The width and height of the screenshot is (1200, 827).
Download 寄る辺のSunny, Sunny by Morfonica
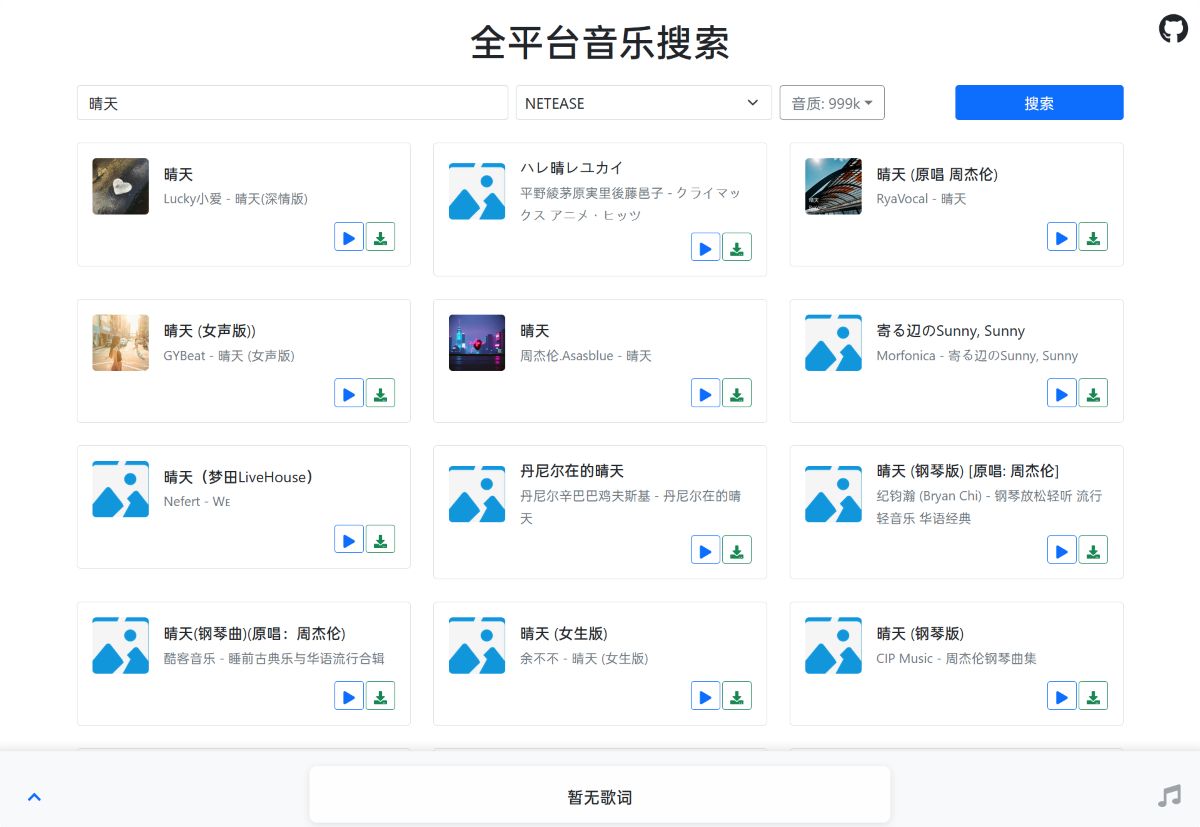(1093, 393)
